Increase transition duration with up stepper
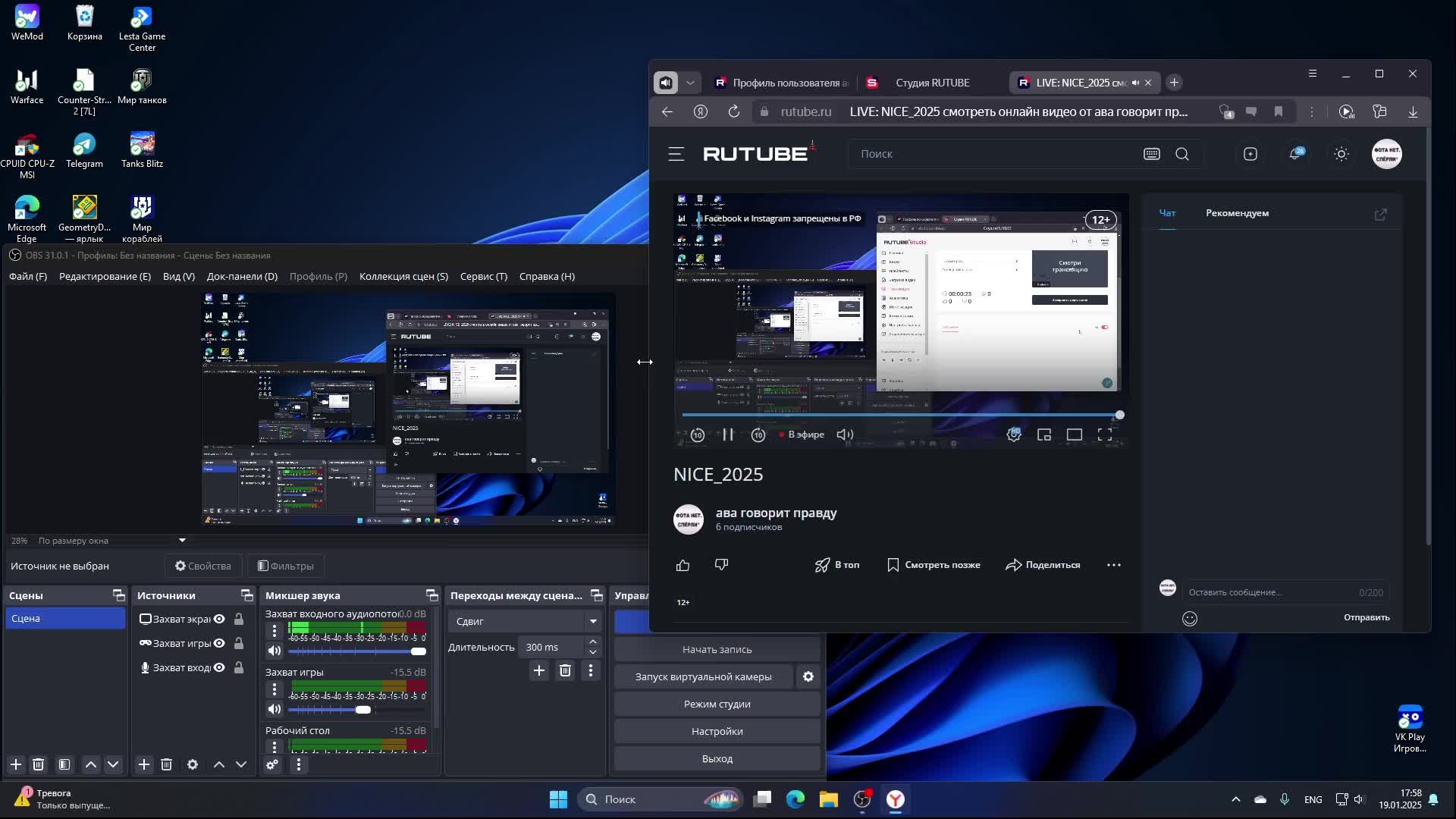Image resolution: width=1456 pixels, height=819 pixels. [x=593, y=642]
